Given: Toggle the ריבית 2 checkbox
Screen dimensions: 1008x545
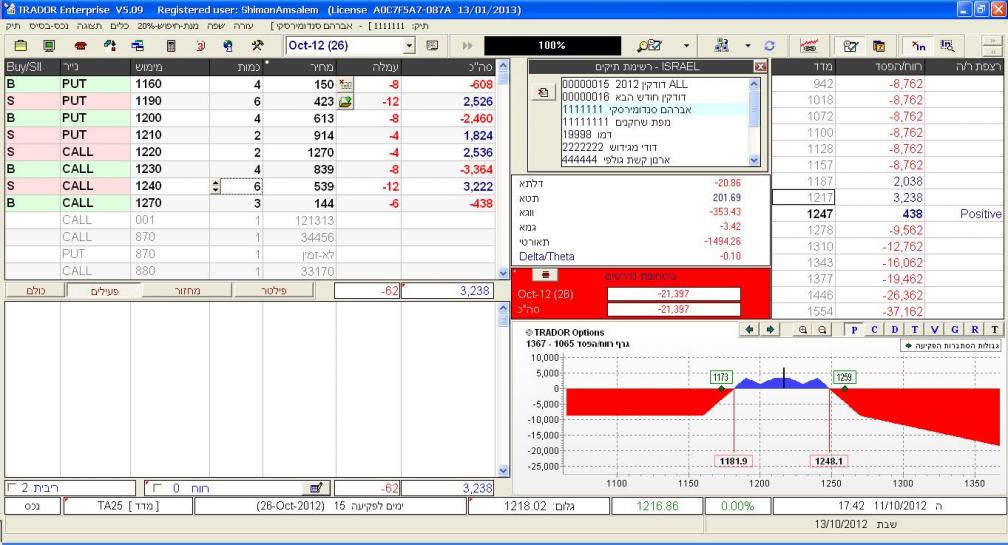Looking at the screenshot, I should pyautogui.click(x=11, y=487).
